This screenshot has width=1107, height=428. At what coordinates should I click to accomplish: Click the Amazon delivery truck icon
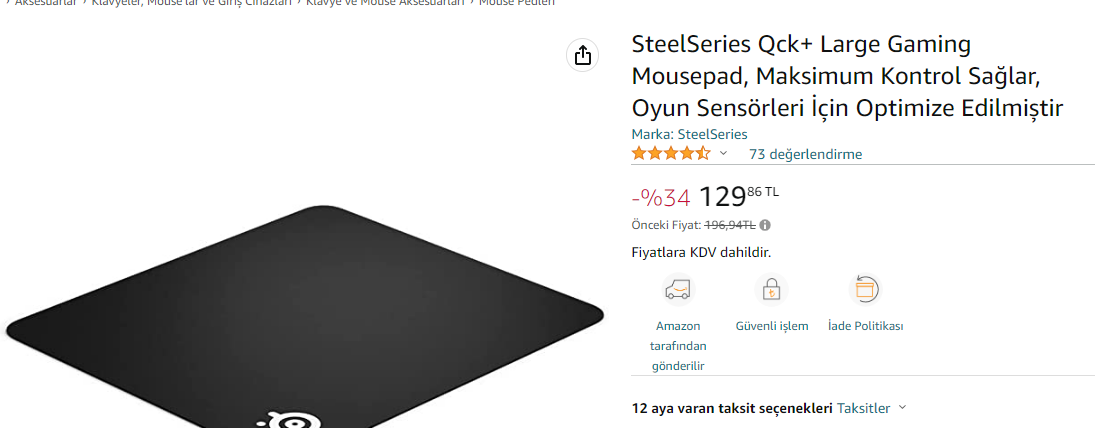(678, 289)
